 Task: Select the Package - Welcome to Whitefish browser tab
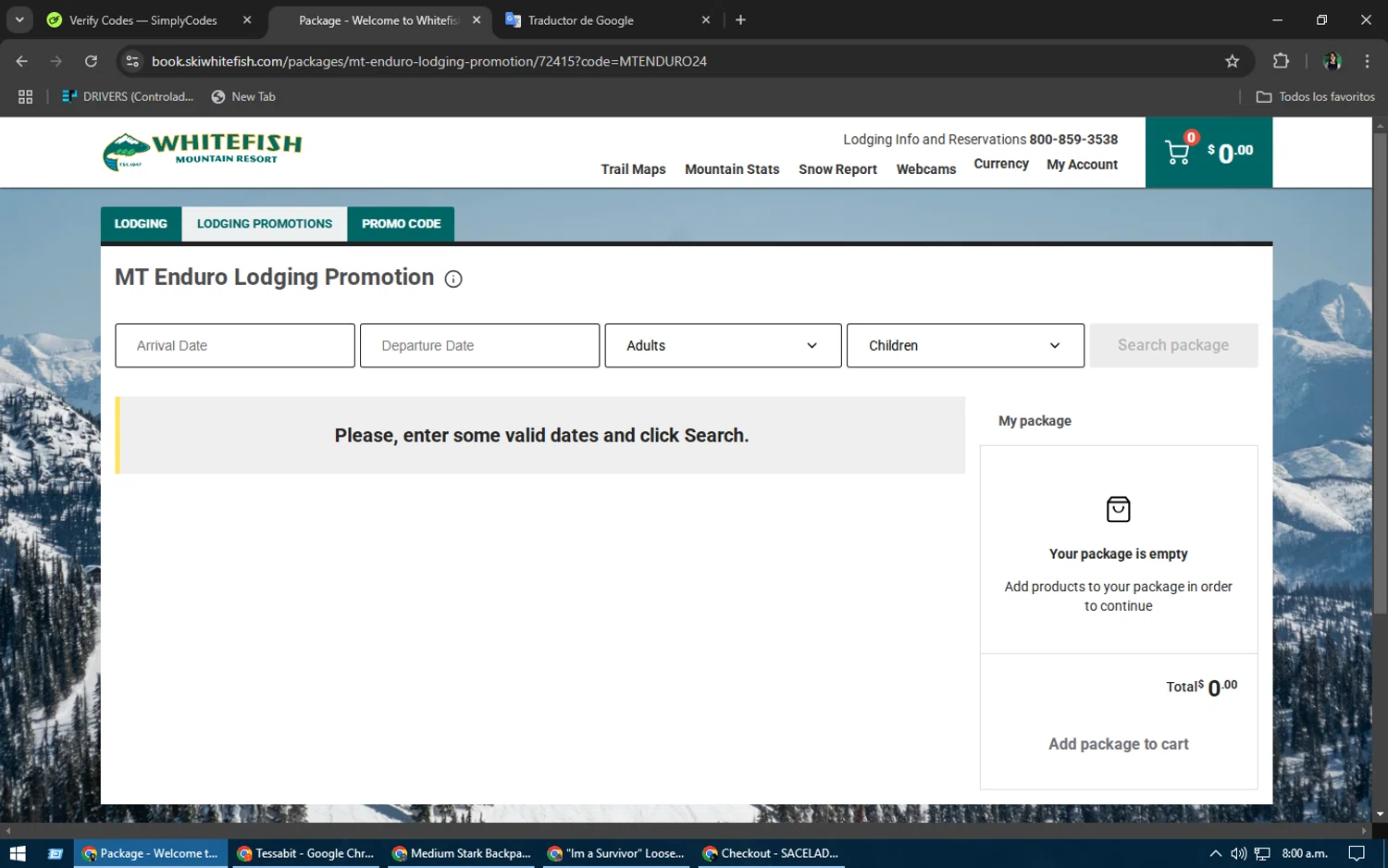pos(378,20)
